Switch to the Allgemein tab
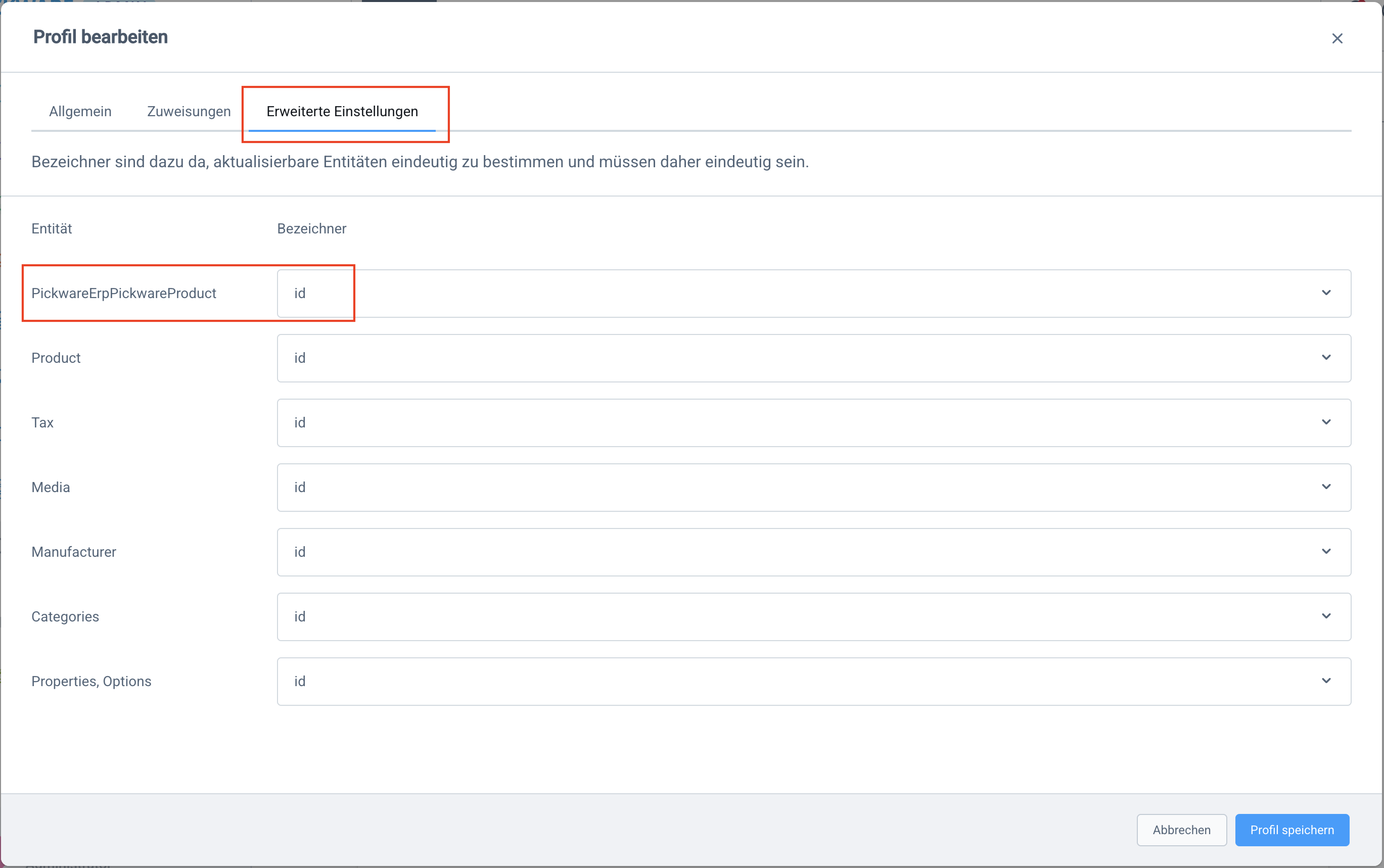Screen dimensions: 1384x868 click(x=80, y=111)
